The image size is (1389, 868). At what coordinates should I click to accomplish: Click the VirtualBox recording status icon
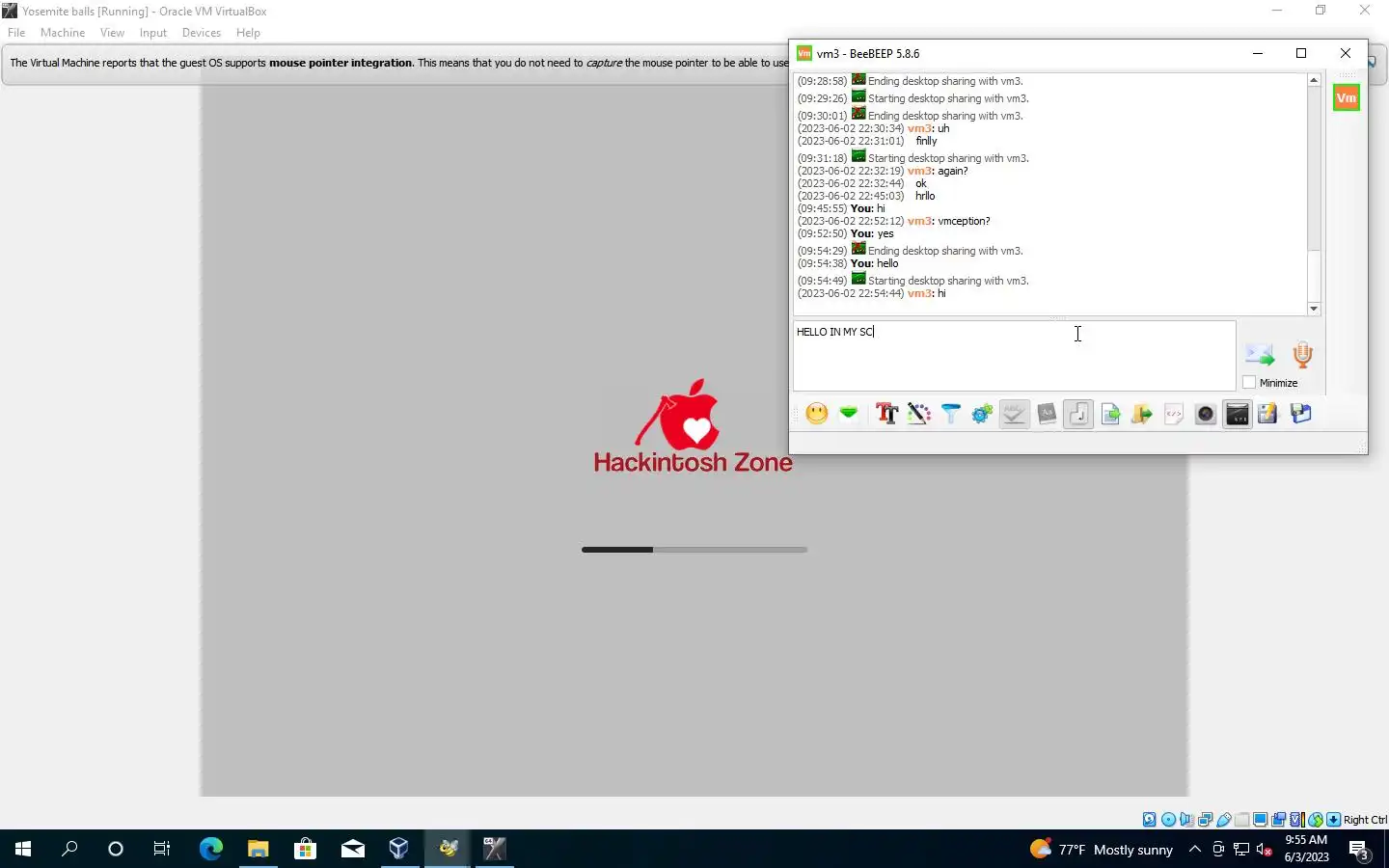tap(1279, 820)
